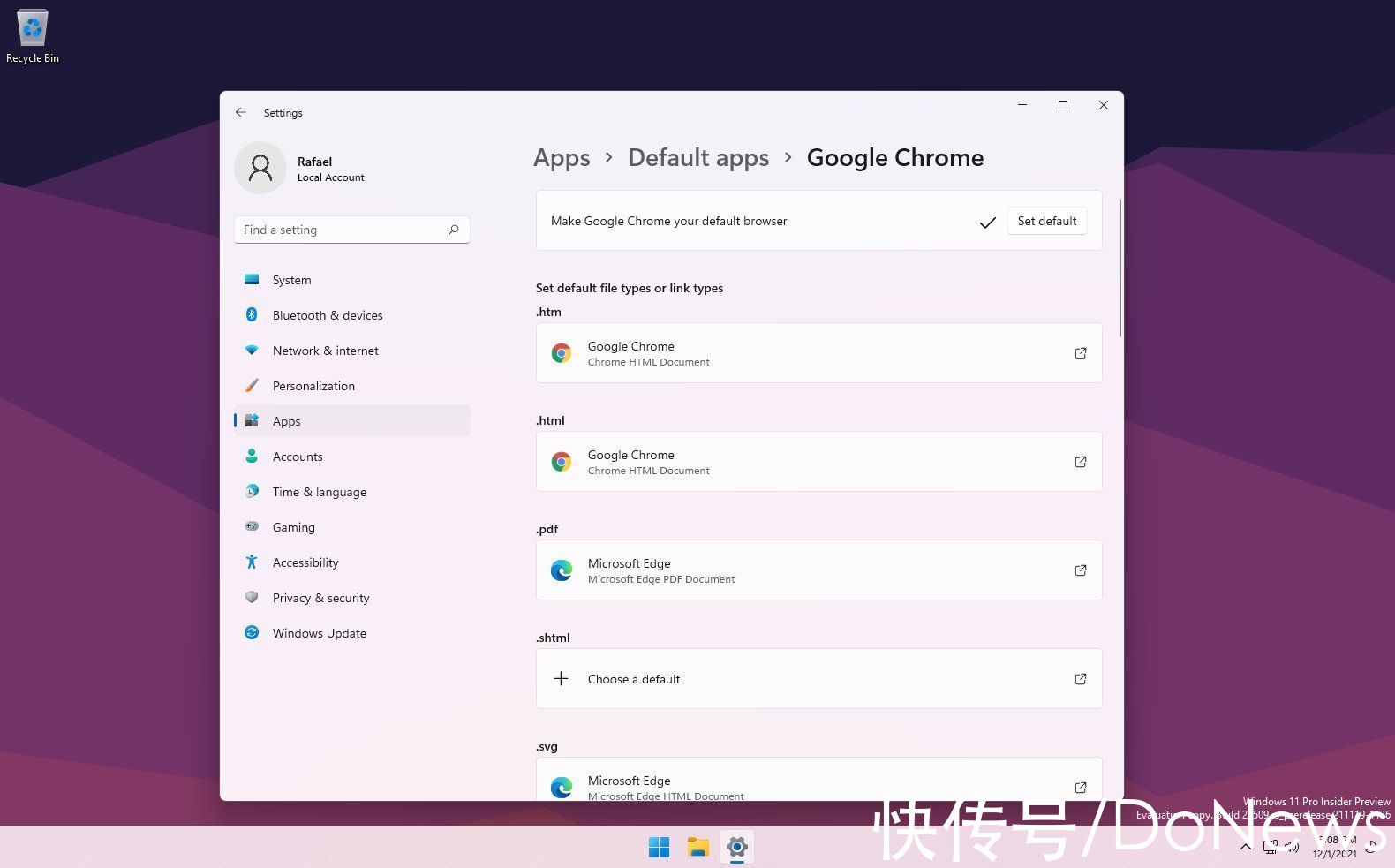Click the Settings page vertical scrollbar
Image resolution: width=1395 pixels, height=868 pixels.
coord(1120,268)
